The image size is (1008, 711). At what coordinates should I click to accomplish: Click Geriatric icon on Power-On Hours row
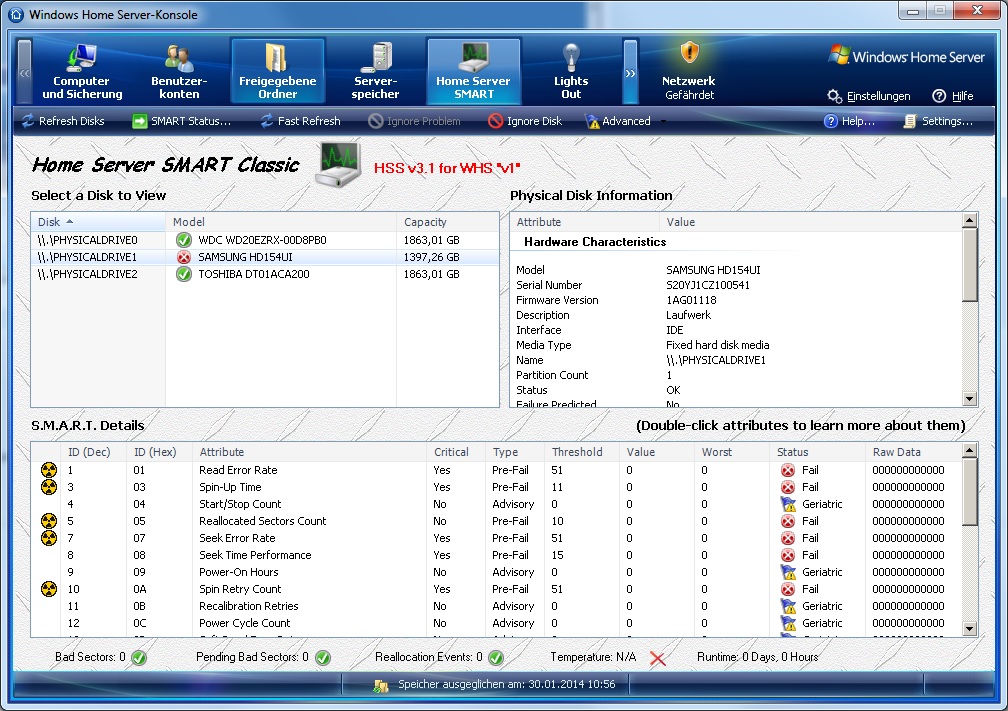click(x=788, y=572)
